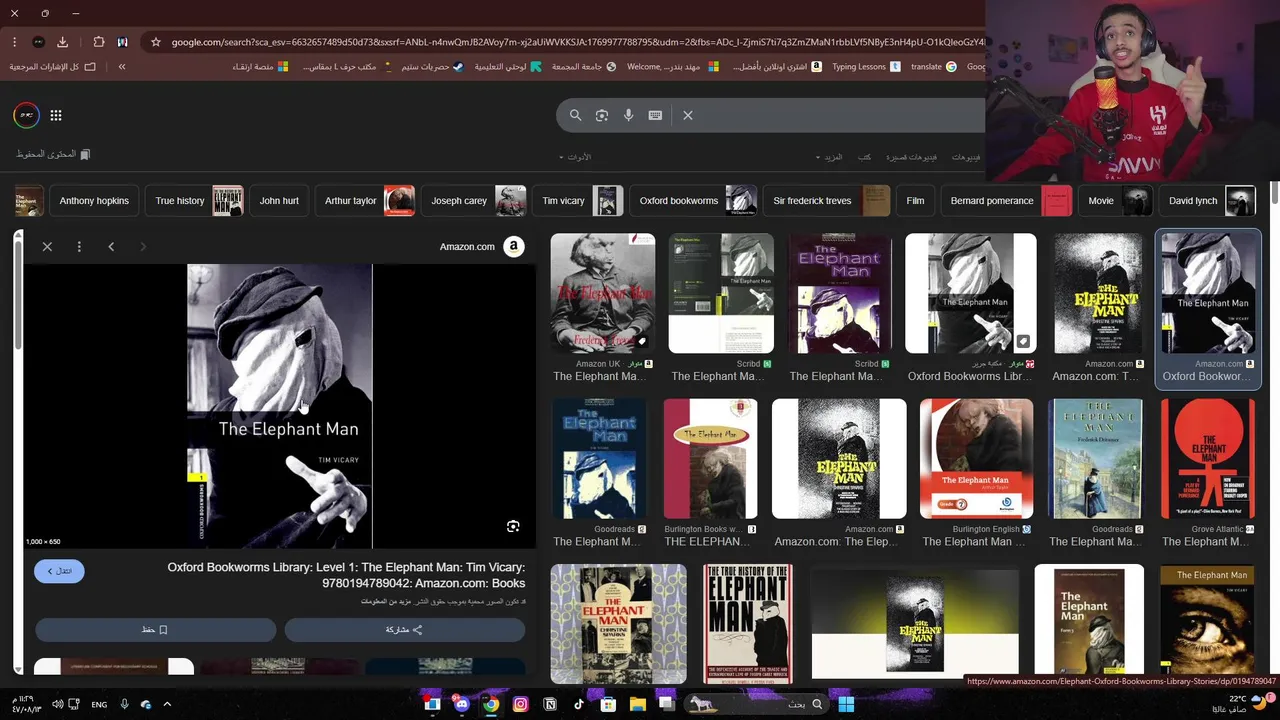The image size is (1280, 720).
Task: Select the Arthur taylor filter chip
Action: point(365,201)
